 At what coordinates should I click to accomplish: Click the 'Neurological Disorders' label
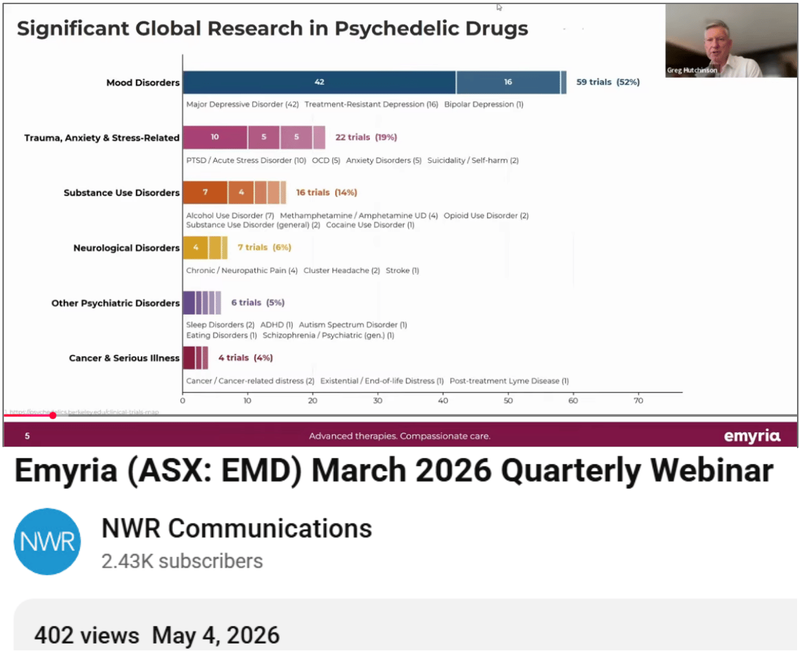click(127, 248)
